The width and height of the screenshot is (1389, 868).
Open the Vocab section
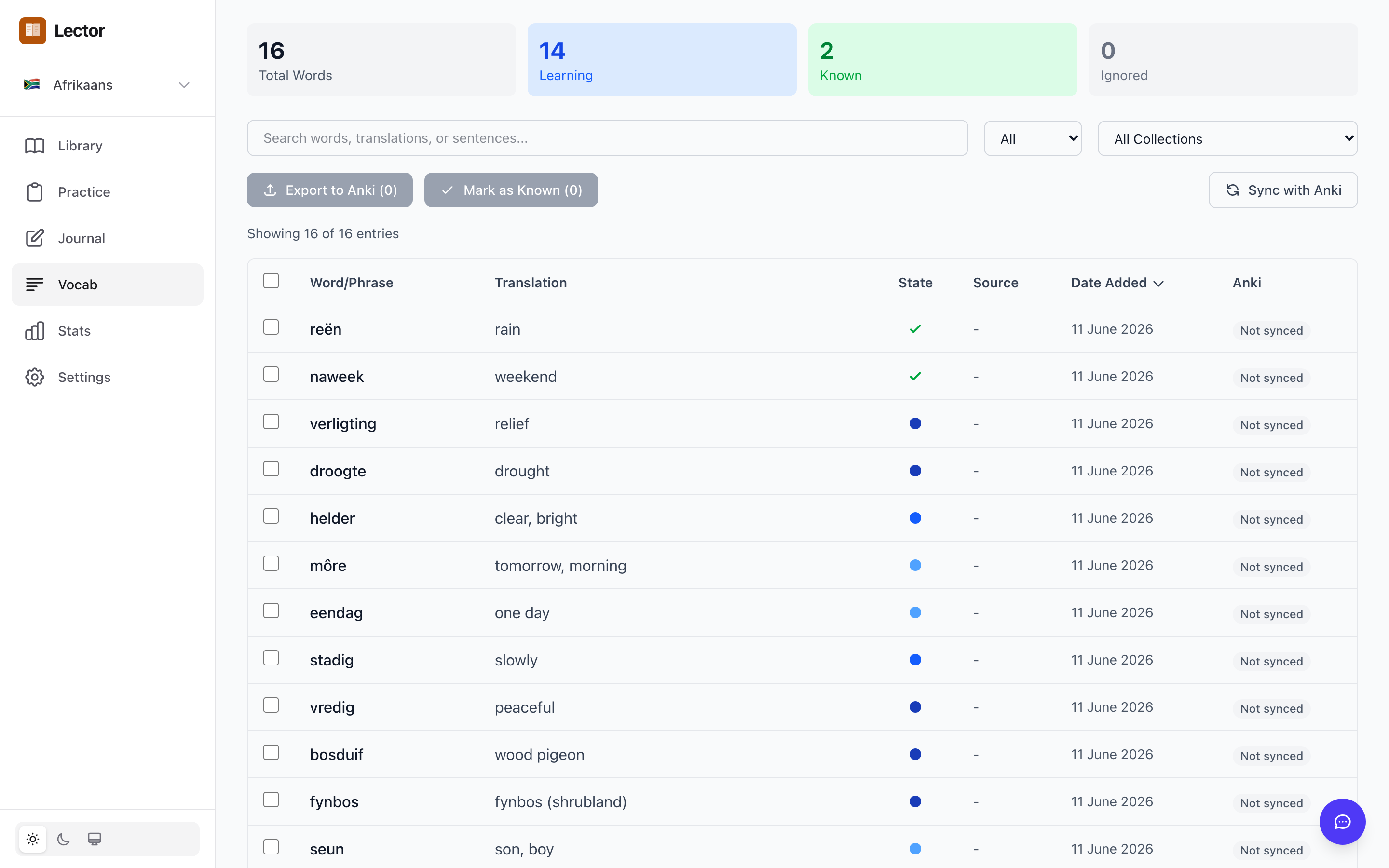(x=108, y=285)
